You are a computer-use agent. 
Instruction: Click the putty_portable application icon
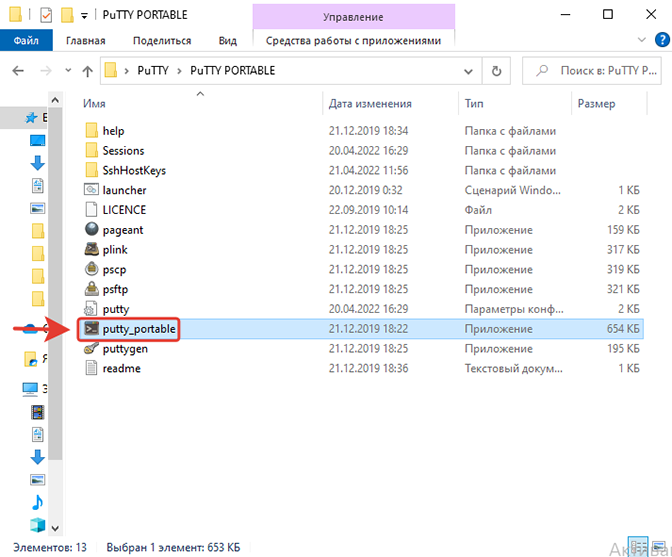pyautogui.click(x=91, y=329)
